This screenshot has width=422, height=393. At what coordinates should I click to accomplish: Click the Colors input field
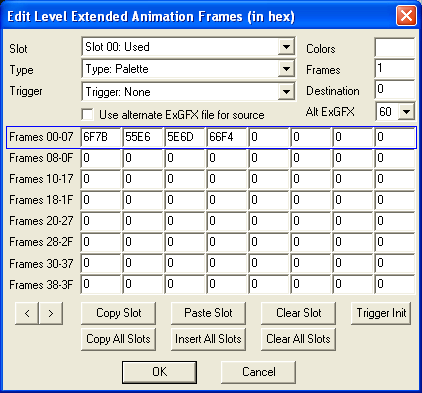[395, 48]
